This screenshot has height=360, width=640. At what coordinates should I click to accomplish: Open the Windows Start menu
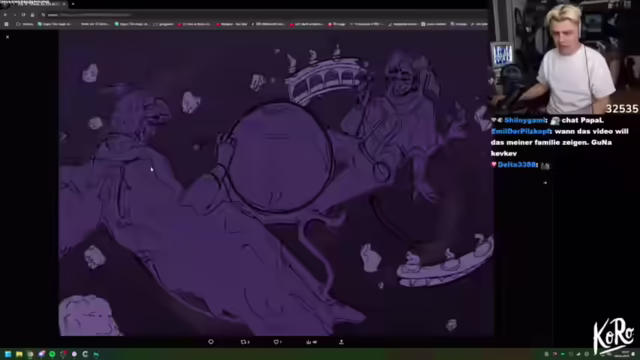[8, 354]
